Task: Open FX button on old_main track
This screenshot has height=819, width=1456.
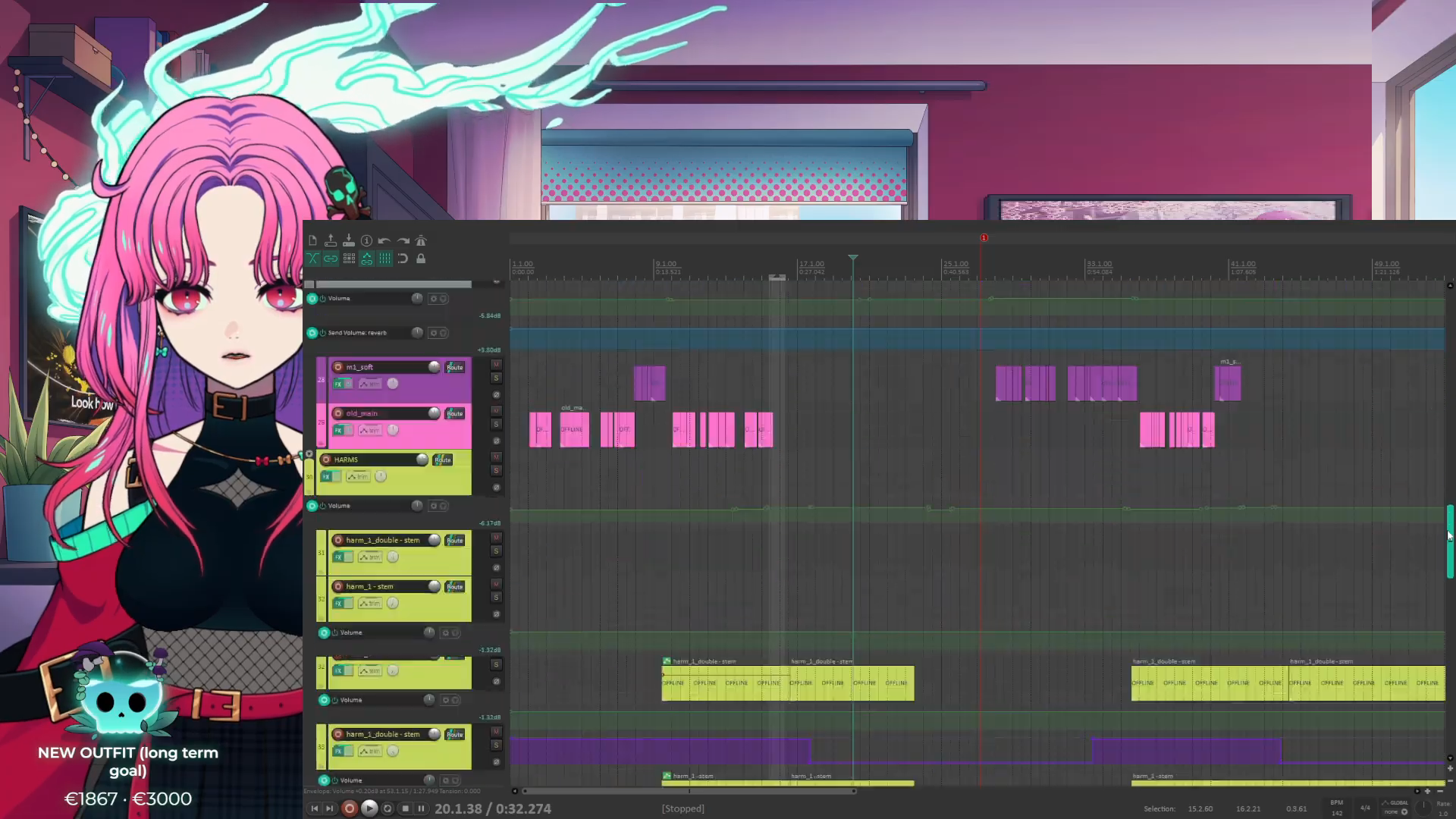Action: (x=338, y=430)
